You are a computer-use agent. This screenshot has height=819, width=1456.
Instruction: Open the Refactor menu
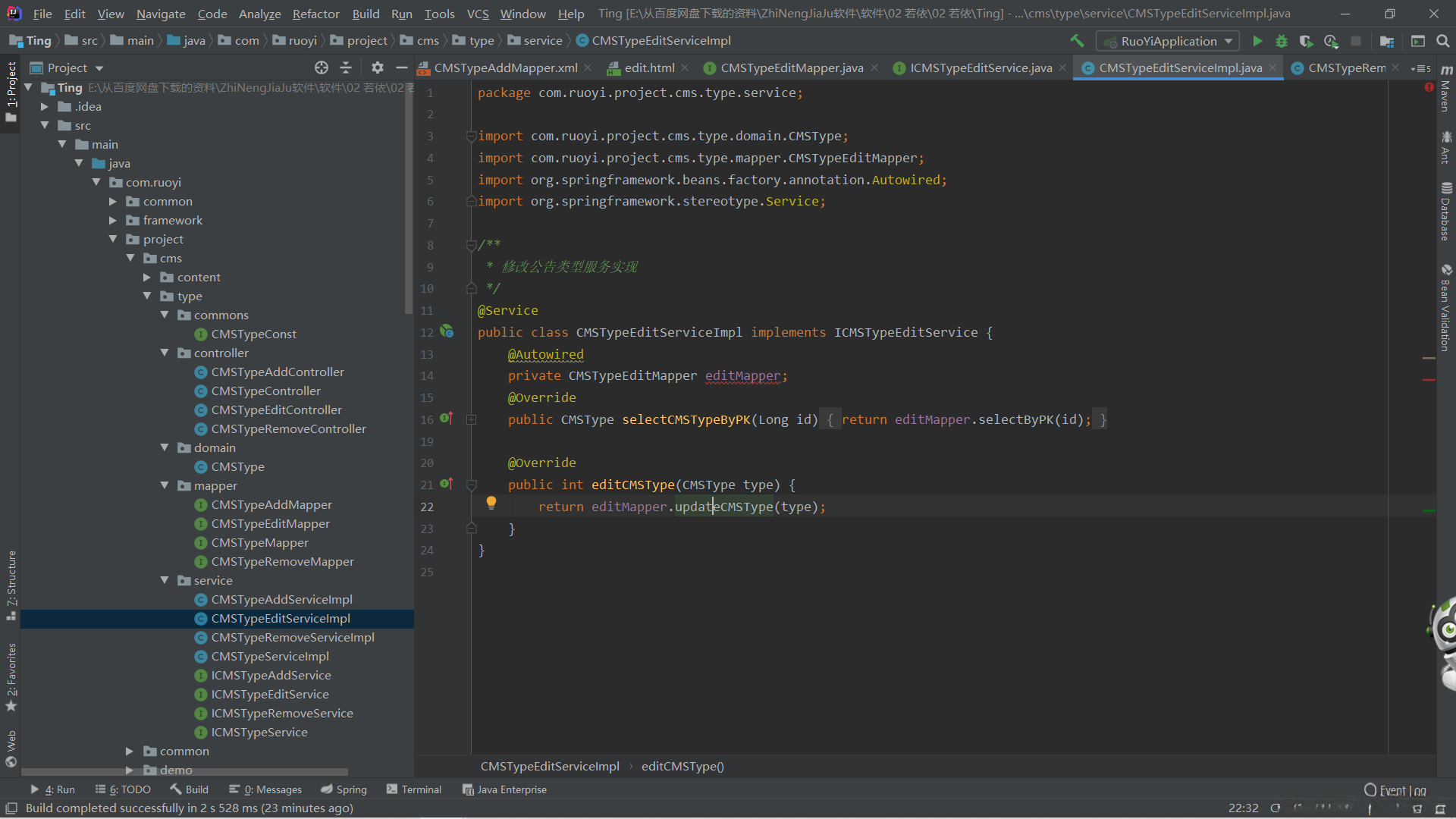pyautogui.click(x=315, y=14)
